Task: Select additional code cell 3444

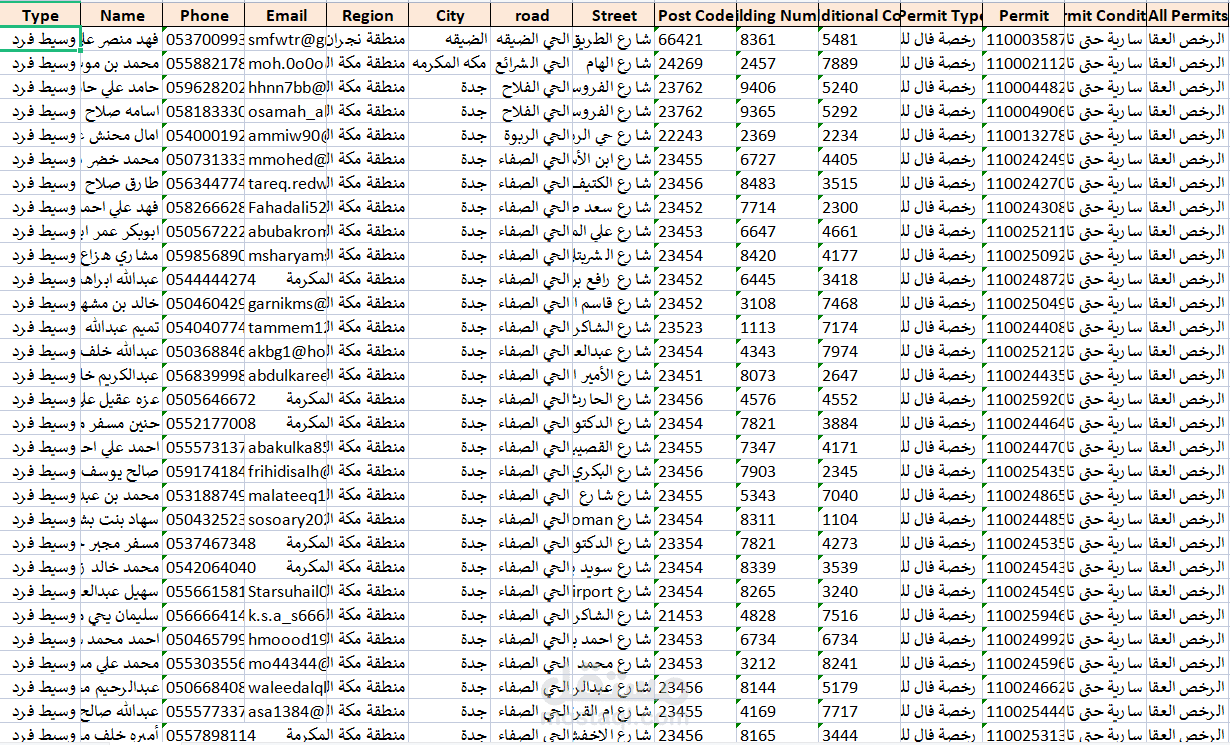Action: (x=860, y=735)
